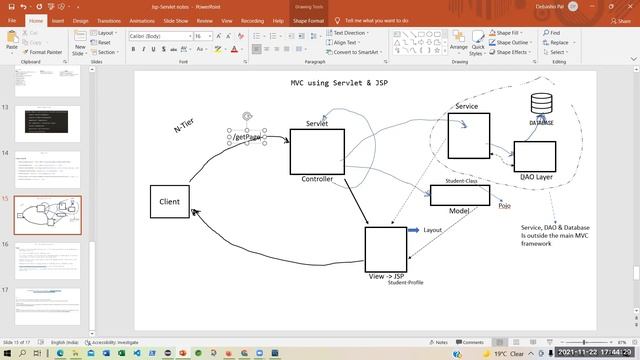
Task: Click the Format Painter button
Action: click(x=43, y=52)
